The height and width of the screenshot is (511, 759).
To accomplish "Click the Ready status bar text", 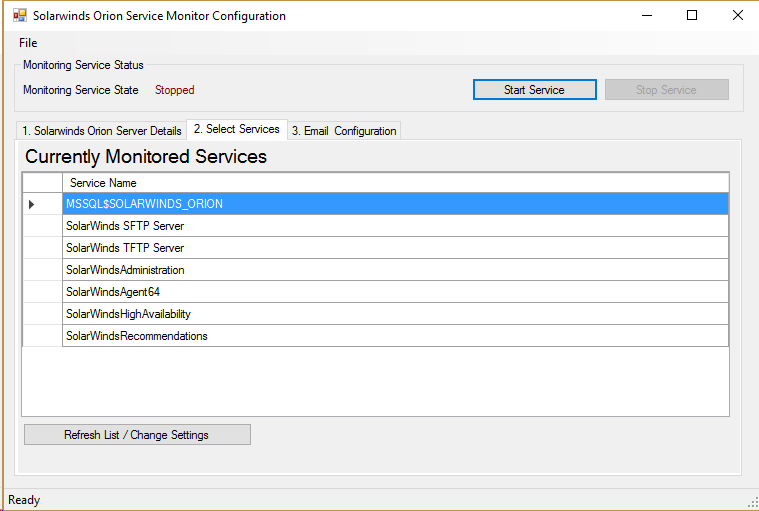I will [x=24, y=500].
